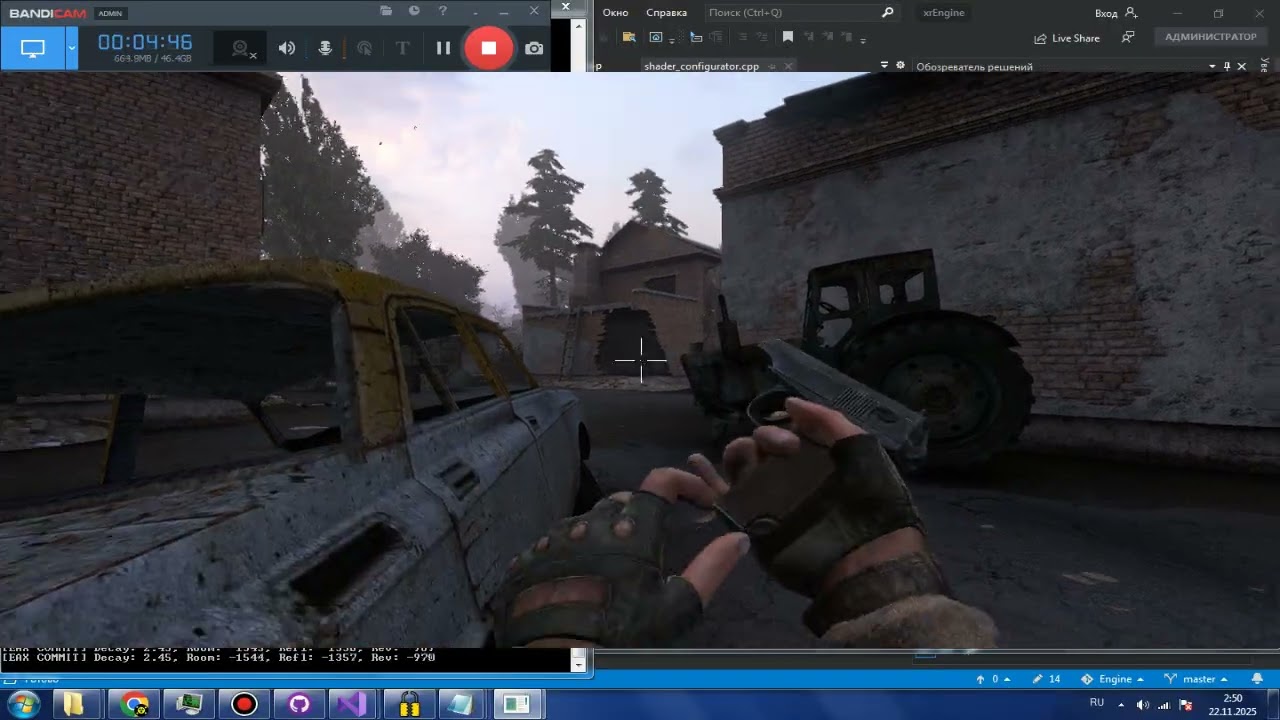The height and width of the screenshot is (720, 1280).
Task: Open the Windows Start menu
Action: tap(22, 704)
